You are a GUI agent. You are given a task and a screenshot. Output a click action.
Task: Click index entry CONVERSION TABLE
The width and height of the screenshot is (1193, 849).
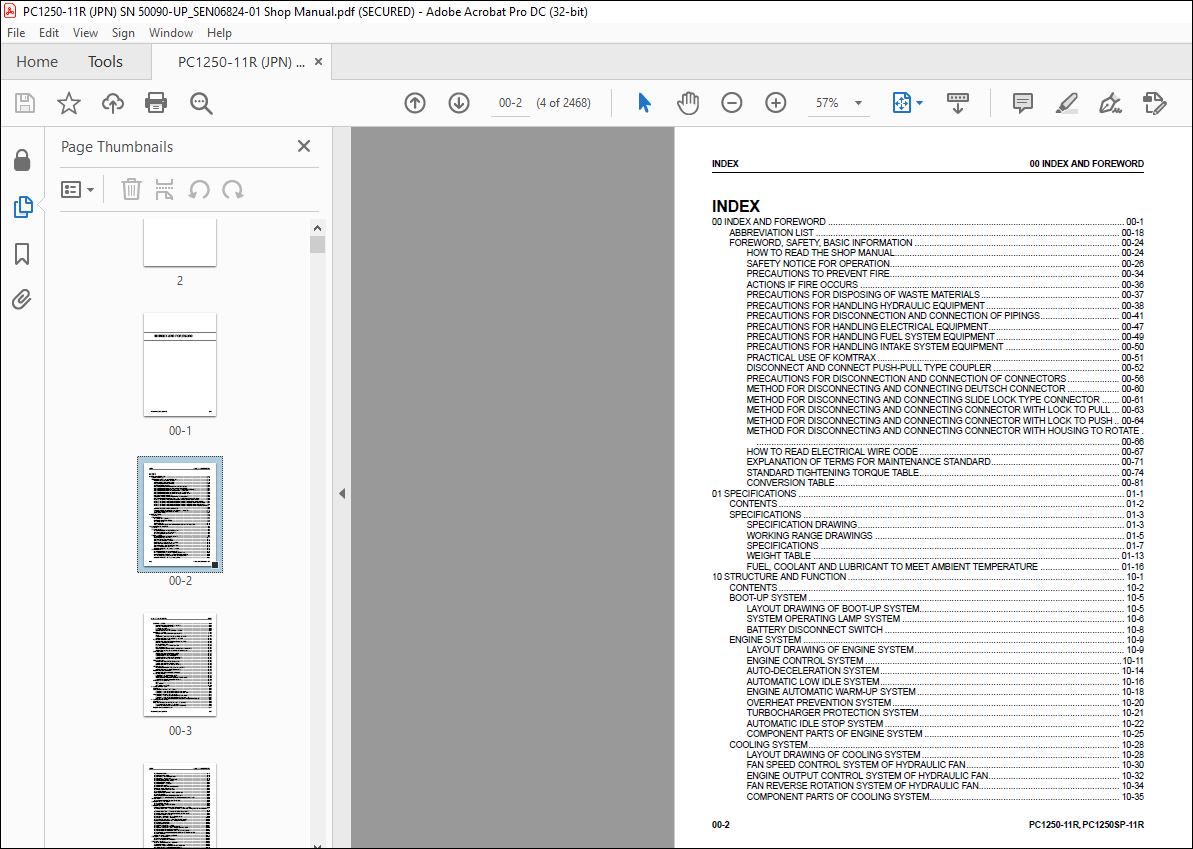tap(791, 482)
